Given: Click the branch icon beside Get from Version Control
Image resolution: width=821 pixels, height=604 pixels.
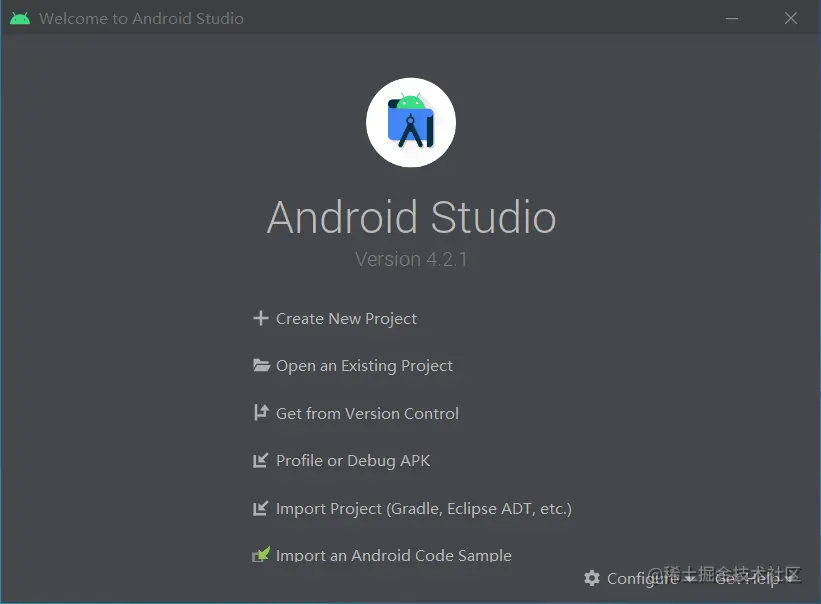Looking at the screenshot, I should tap(260, 413).
